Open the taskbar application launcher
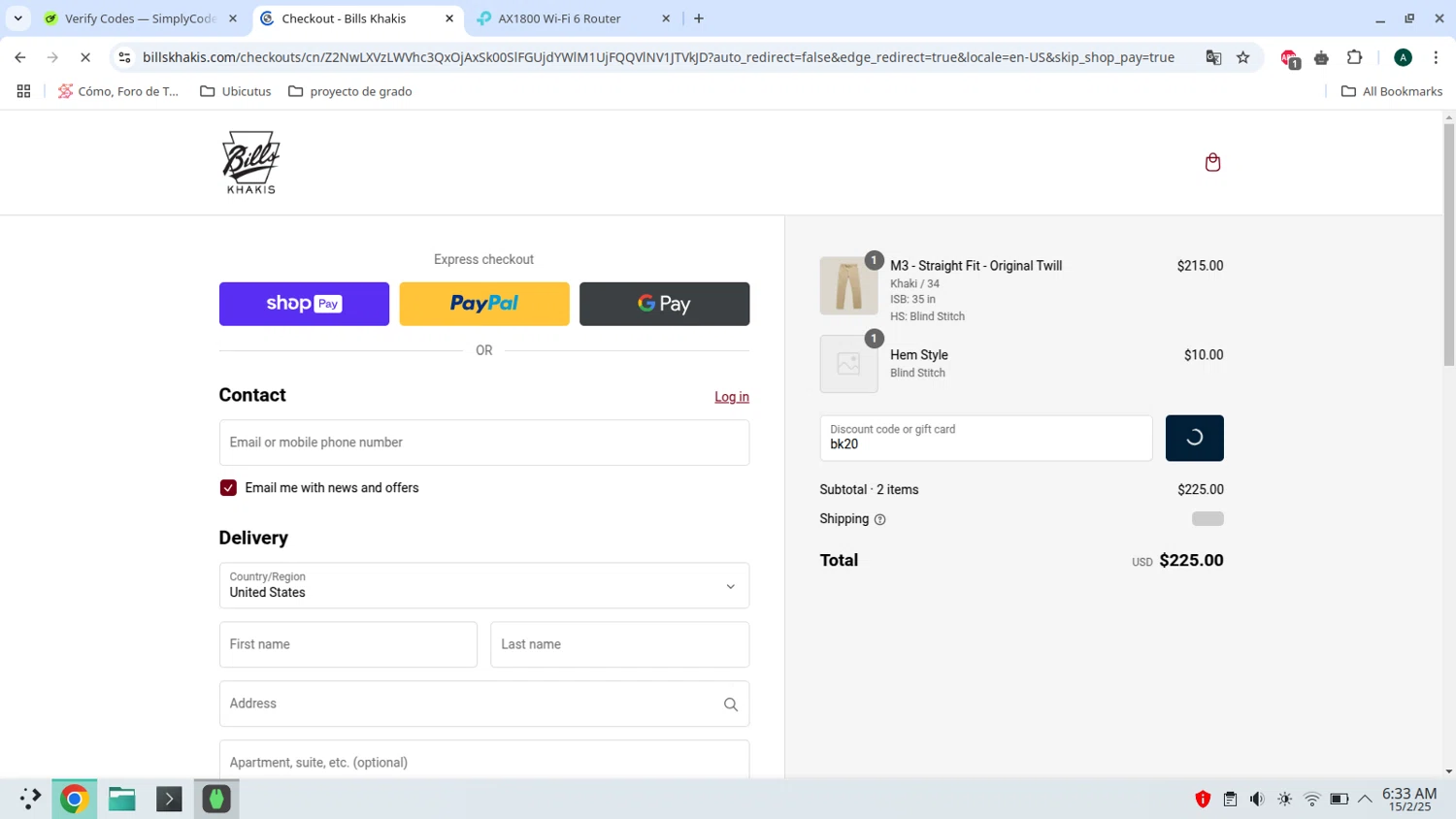1456x819 pixels. pos(30,799)
